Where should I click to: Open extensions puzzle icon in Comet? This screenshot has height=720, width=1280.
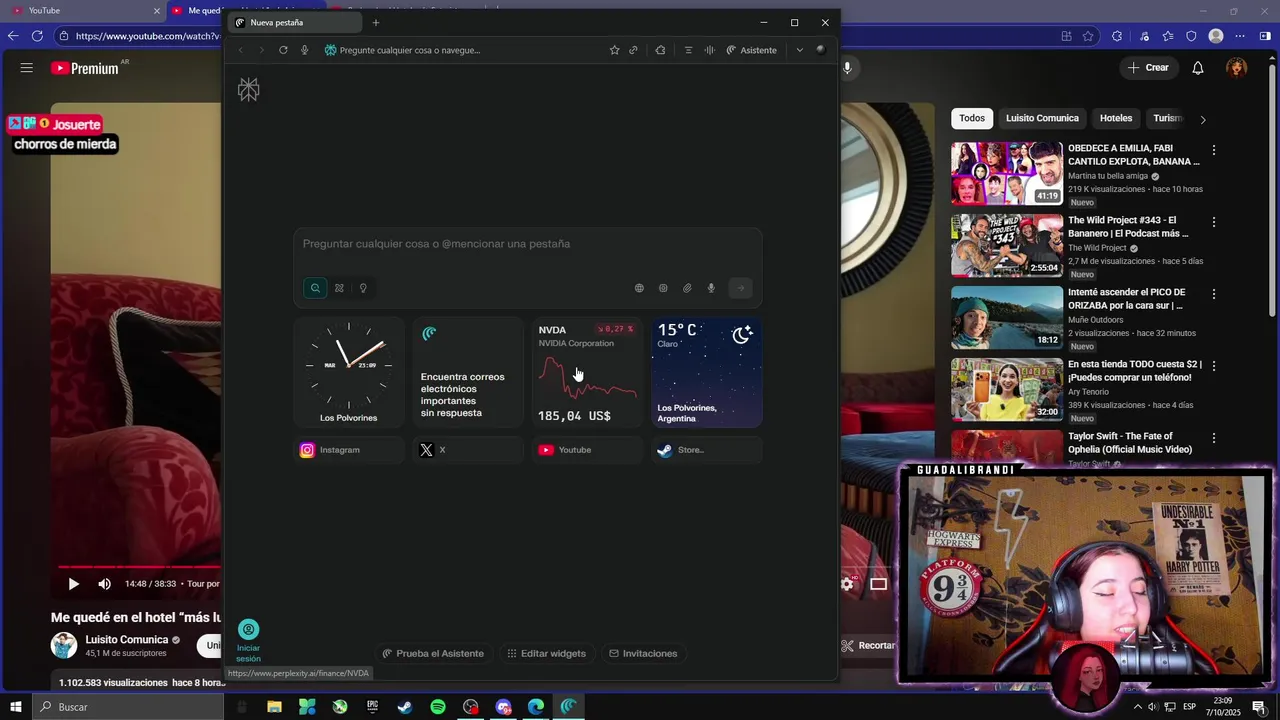pos(660,50)
